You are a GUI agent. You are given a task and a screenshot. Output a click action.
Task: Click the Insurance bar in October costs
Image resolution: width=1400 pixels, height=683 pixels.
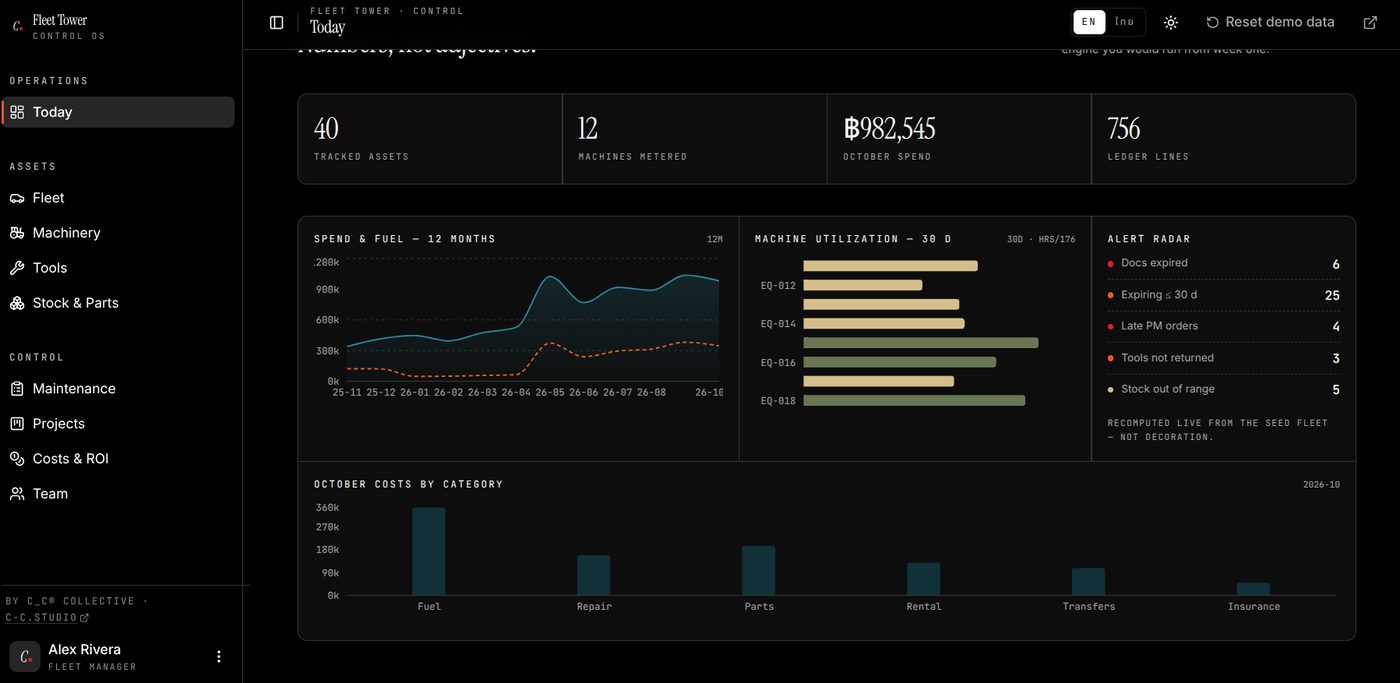(x=1254, y=589)
